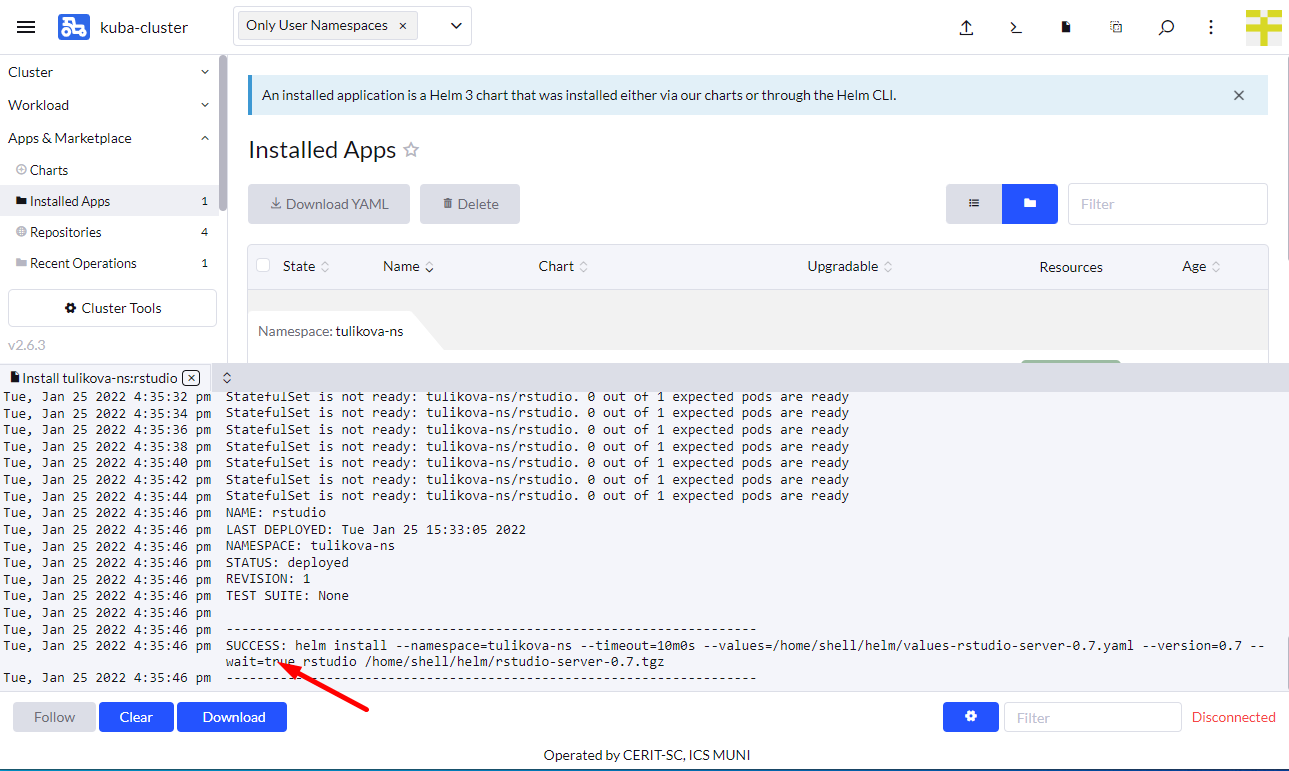Toggle the select-all checkbox in table header
Image resolution: width=1289 pixels, height=771 pixels.
263,266
